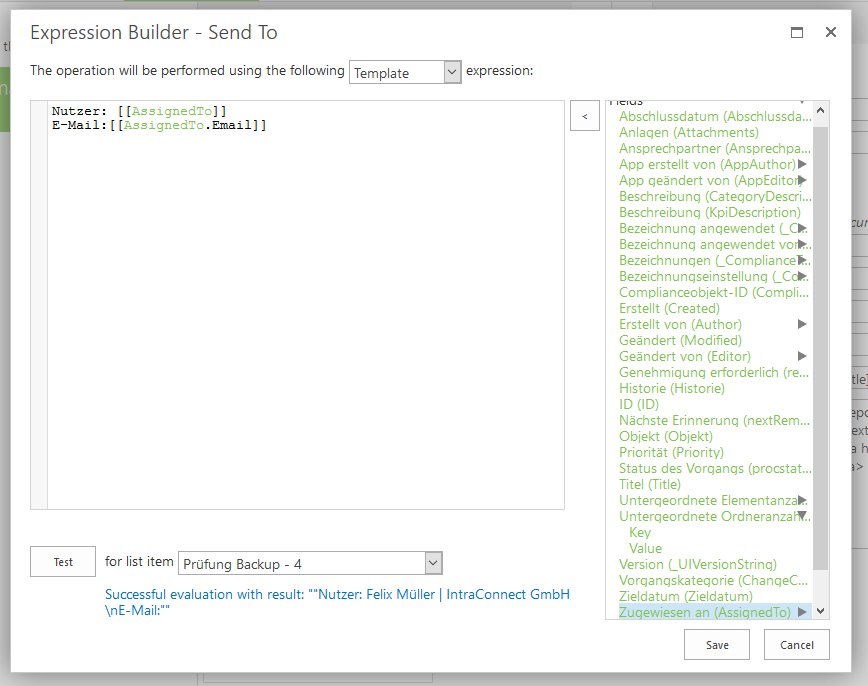Click the Test button
The image size is (868, 686).
click(x=63, y=562)
